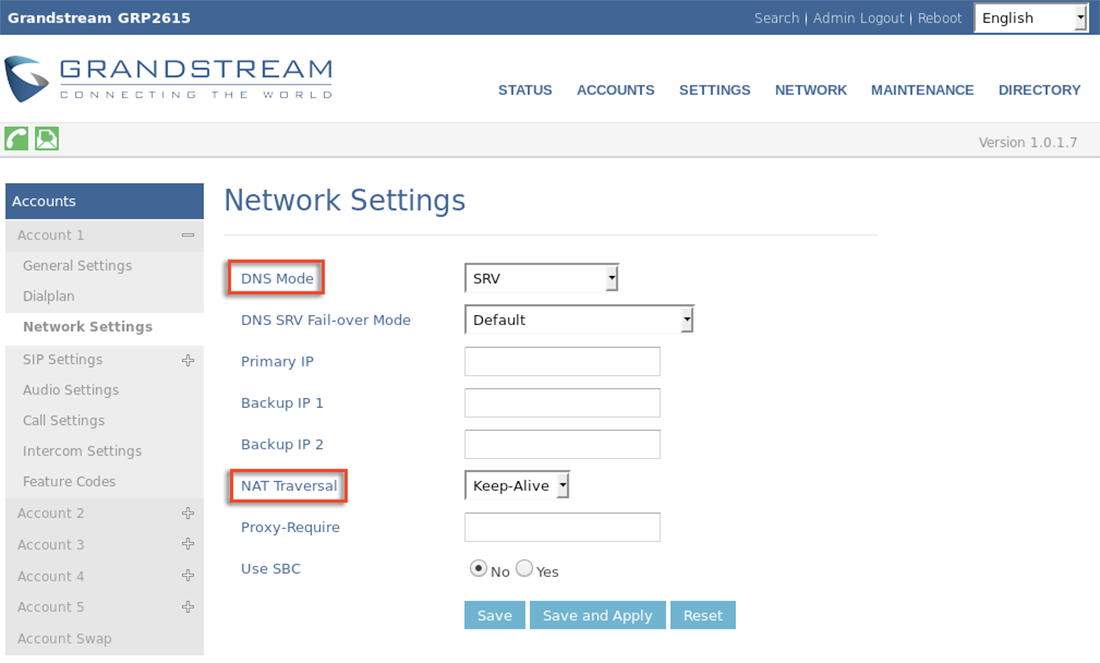Click the Search link in the header
The image size is (1100, 663).
(x=777, y=18)
